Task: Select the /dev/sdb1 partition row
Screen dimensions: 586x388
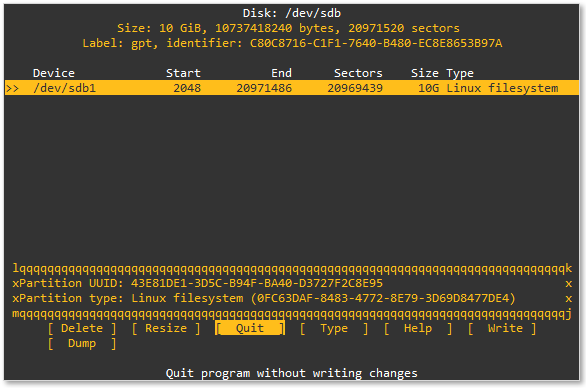Action: tap(292, 88)
